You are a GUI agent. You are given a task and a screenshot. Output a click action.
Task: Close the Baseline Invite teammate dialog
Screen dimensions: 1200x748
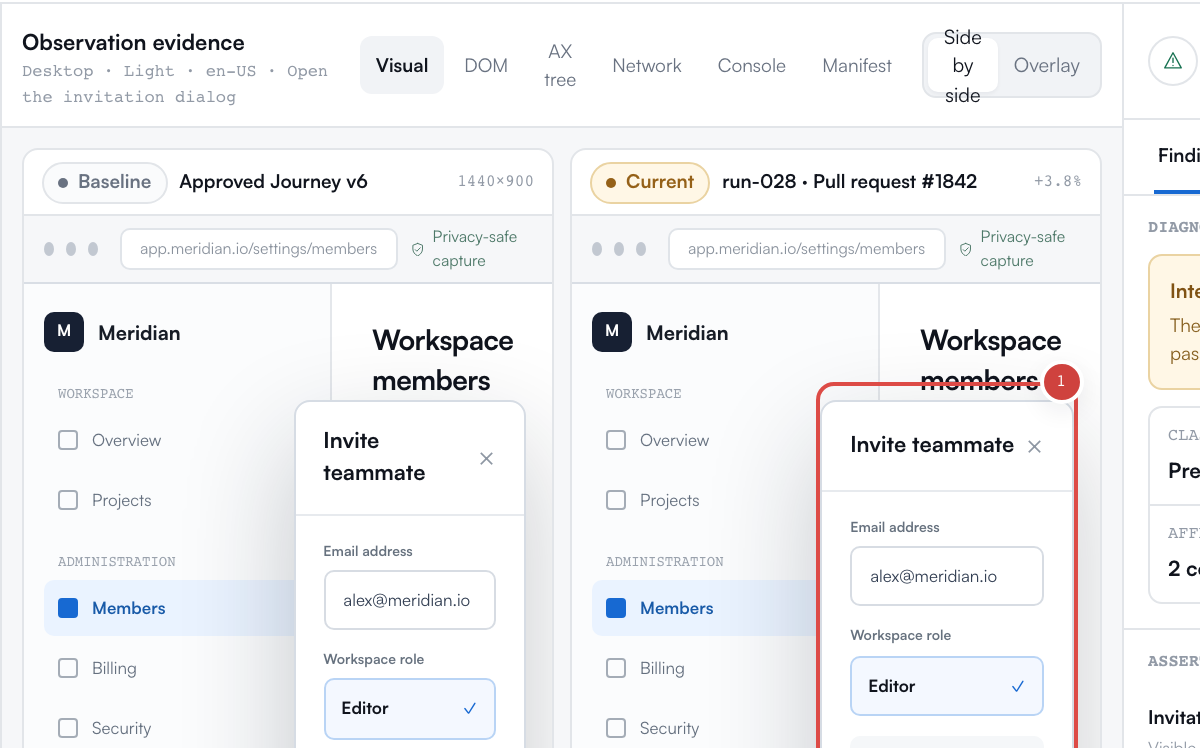pos(487,458)
